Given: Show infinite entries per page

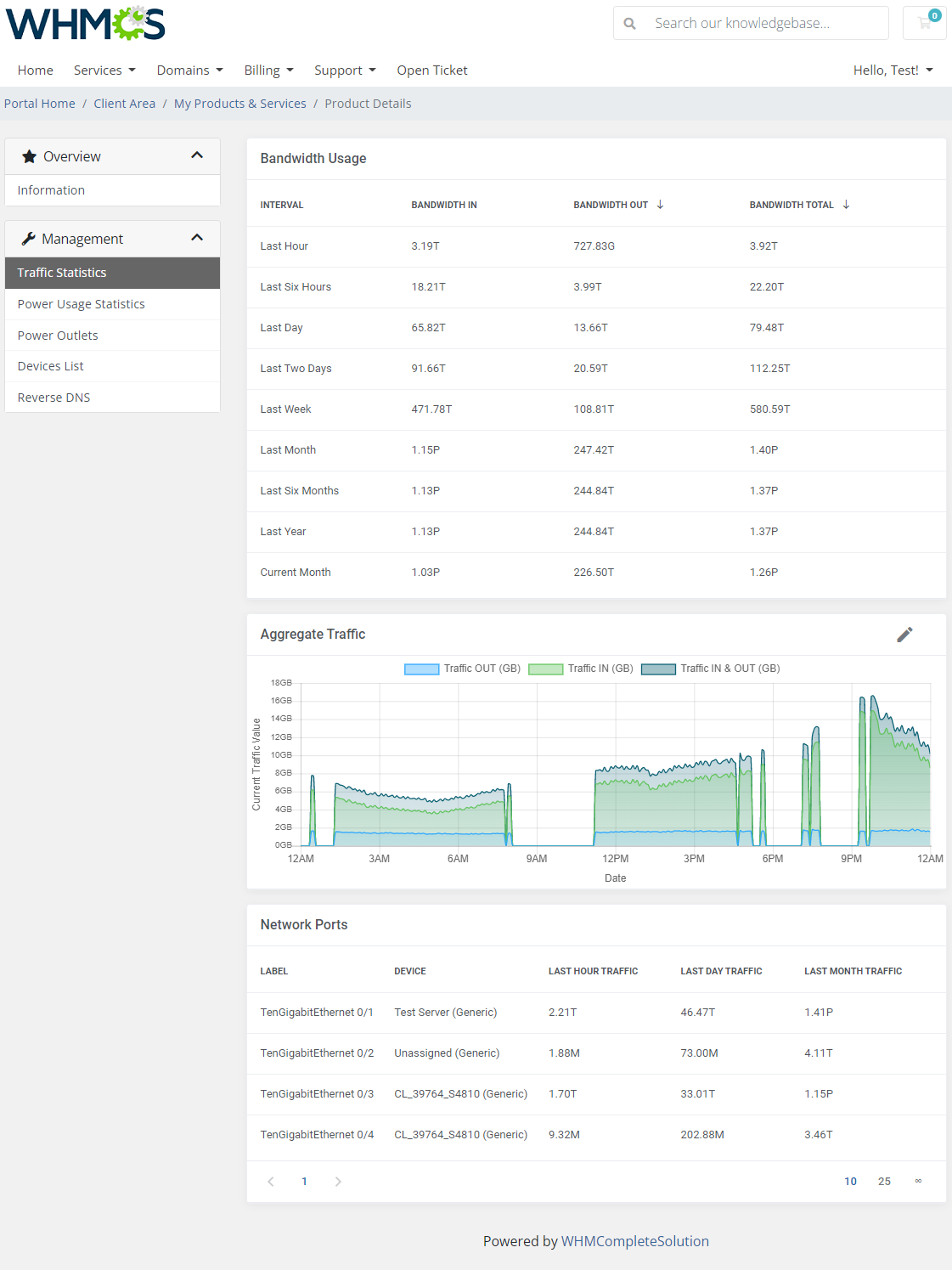Looking at the screenshot, I should click(x=918, y=1181).
